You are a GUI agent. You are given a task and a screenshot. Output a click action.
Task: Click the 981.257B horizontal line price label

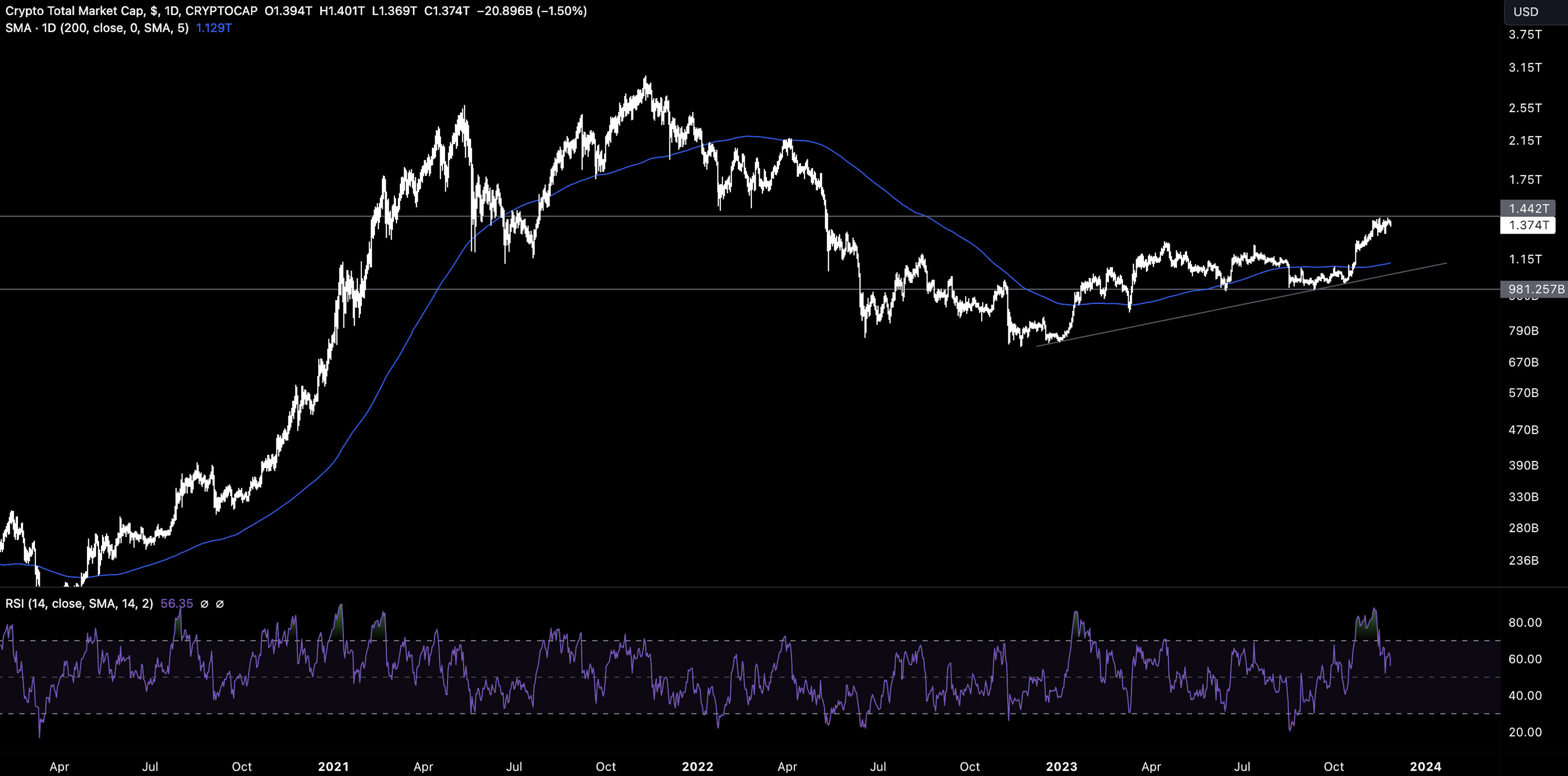(1536, 289)
